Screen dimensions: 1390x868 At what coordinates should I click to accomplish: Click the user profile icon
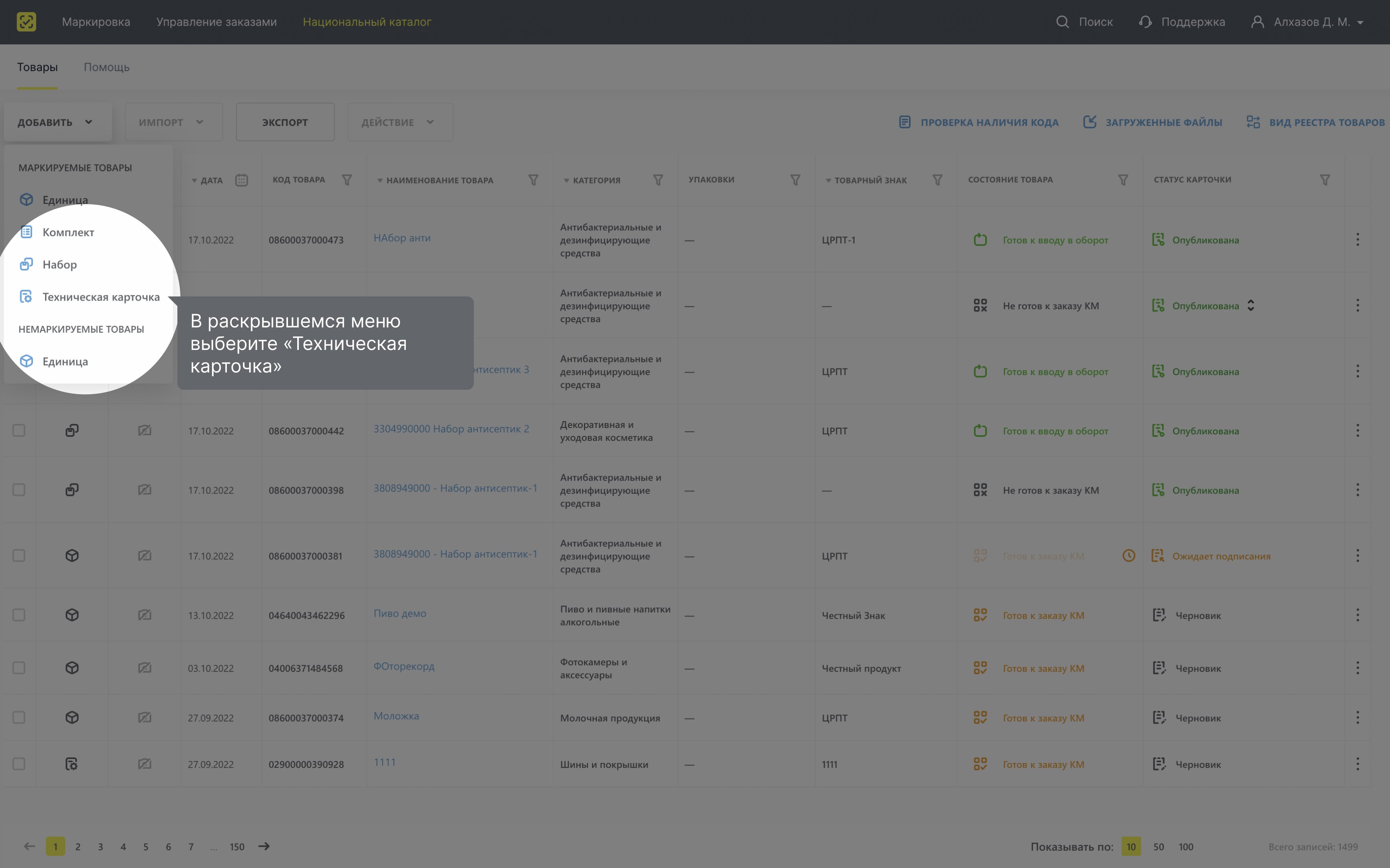tap(1257, 22)
